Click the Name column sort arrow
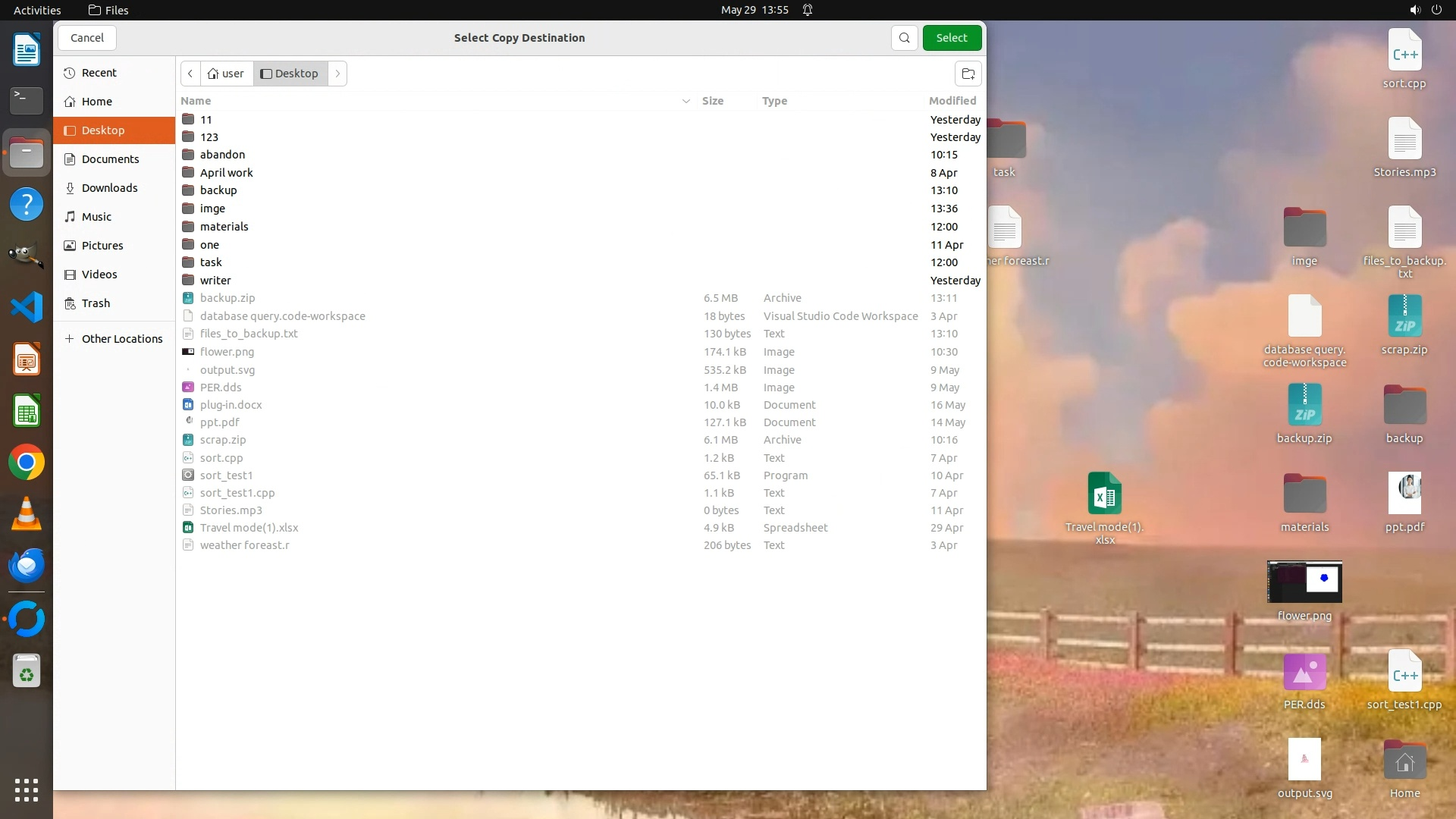This screenshot has height=819, width=1456. 686,101
